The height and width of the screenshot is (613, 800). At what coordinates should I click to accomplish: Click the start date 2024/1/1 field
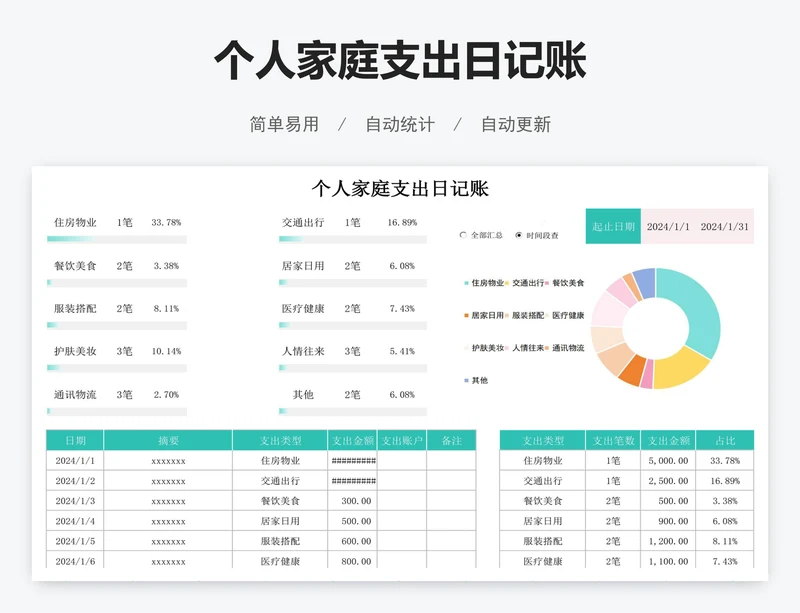click(x=668, y=227)
